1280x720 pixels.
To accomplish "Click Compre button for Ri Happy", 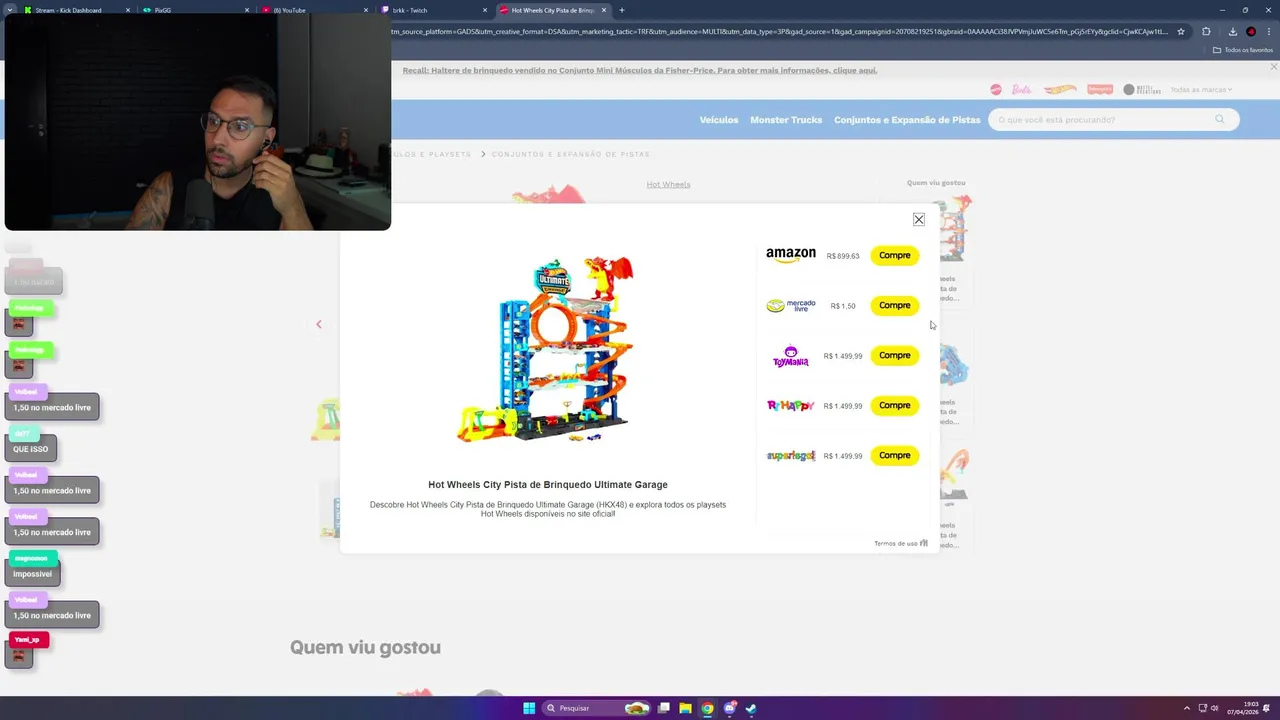I will tap(895, 405).
